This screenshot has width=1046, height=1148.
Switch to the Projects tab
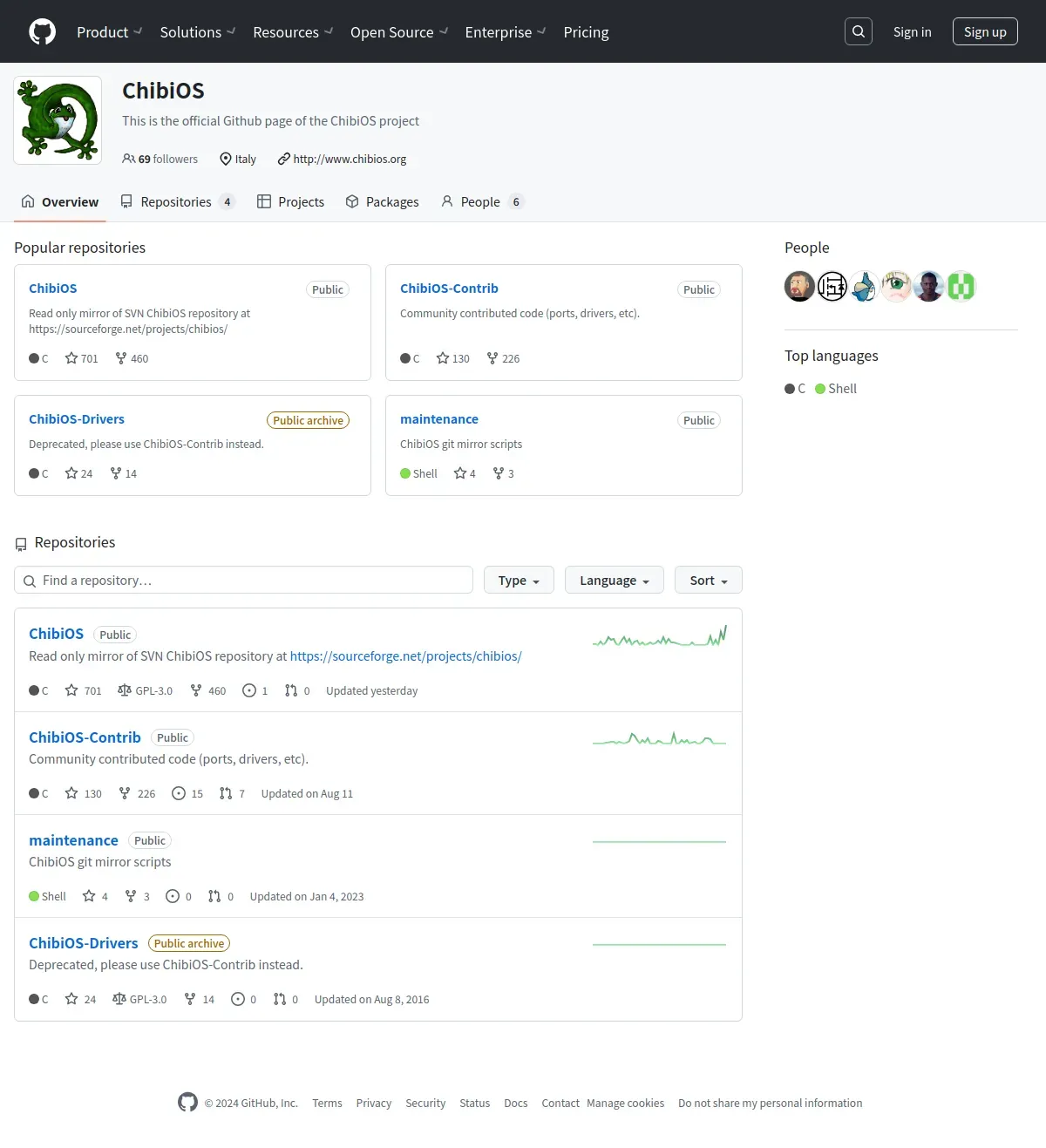pyautogui.click(x=290, y=201)
